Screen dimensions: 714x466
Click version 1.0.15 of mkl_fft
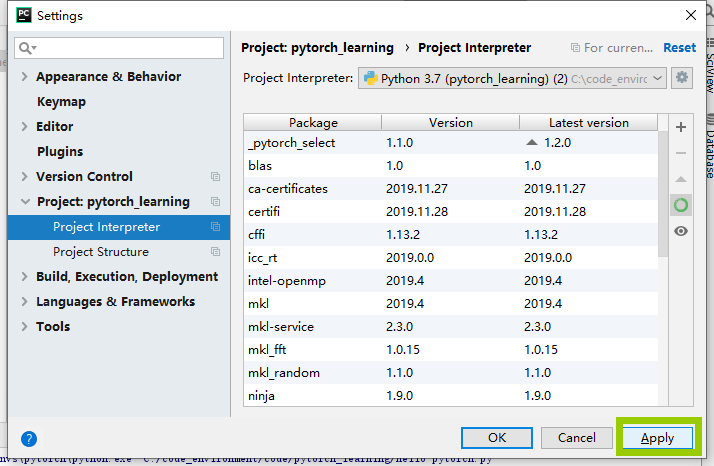403,350
